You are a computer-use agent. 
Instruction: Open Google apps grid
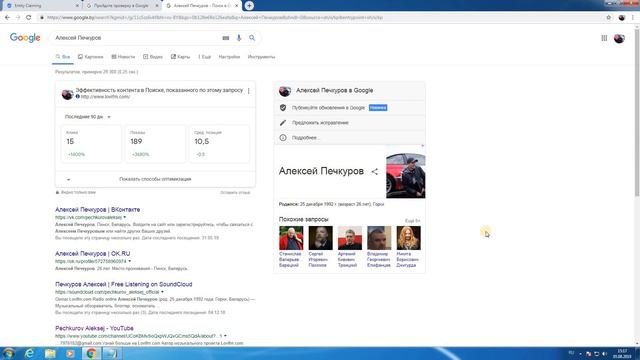tap(604, 38)
